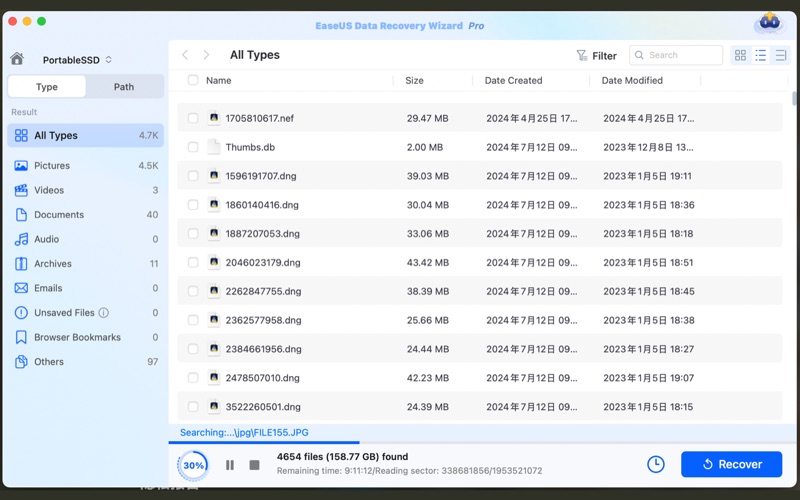The height and width of the screenshot is (500, 800).
Task: Pause the scan
Action: tap(230, 465)
